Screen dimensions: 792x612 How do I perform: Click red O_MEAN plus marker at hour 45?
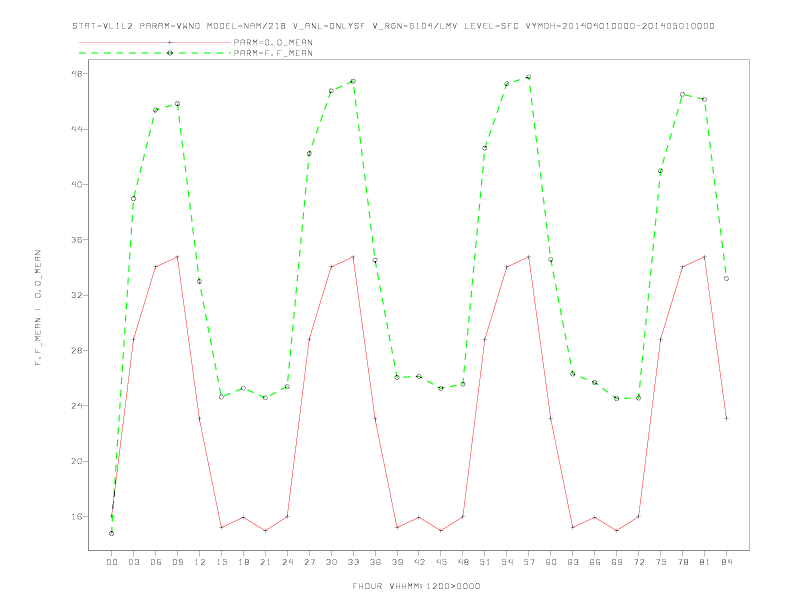(x=441, y=531)
